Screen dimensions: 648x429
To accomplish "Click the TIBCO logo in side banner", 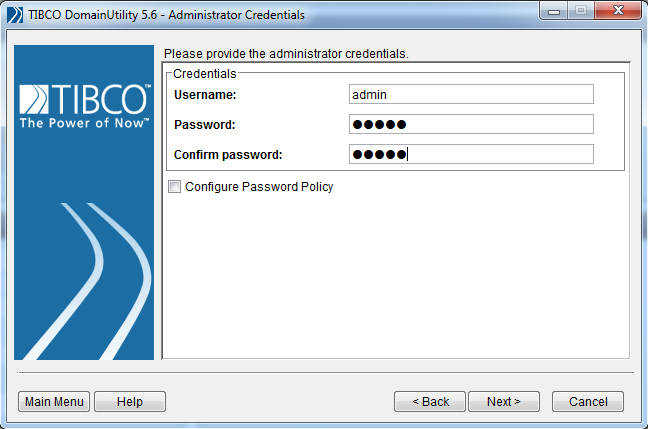I will [85, 106].
